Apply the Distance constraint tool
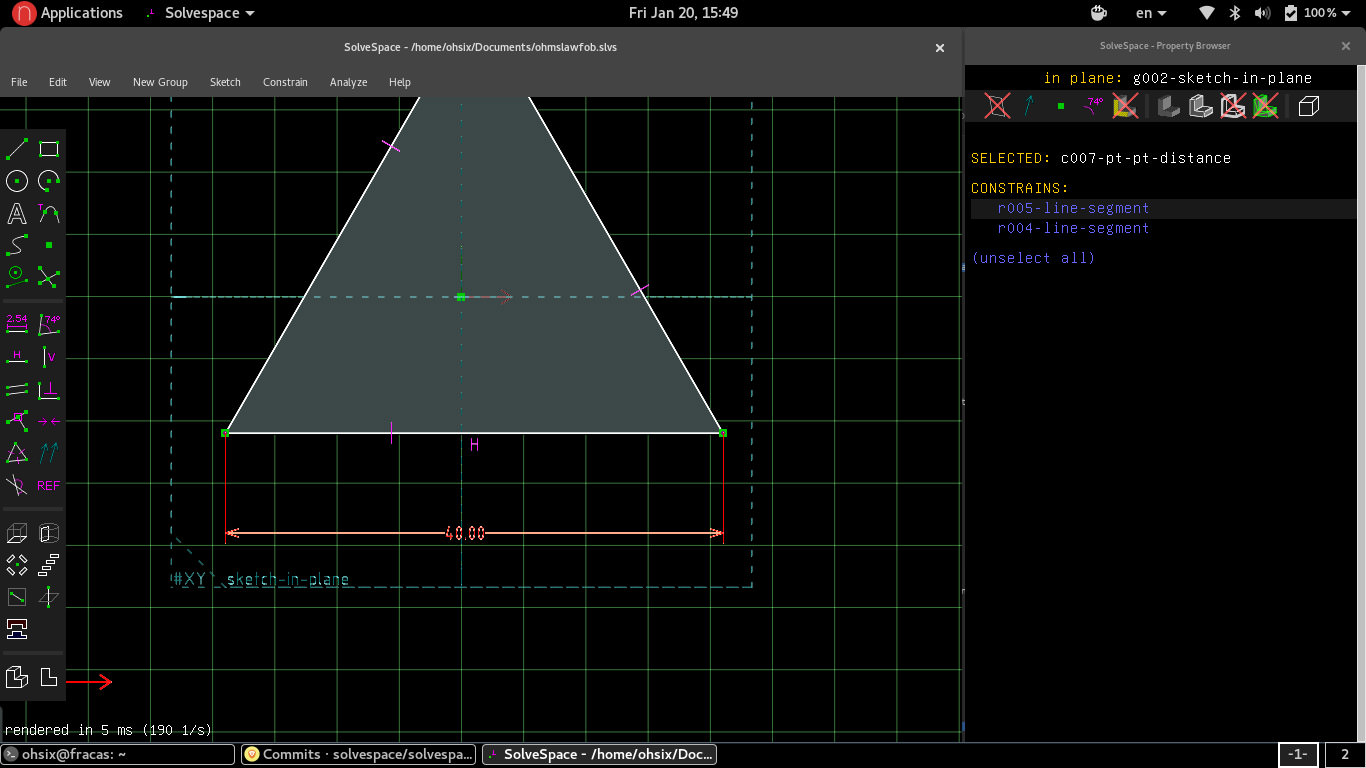The width and height of the screenshot is (1366, 768). point(16,322)
